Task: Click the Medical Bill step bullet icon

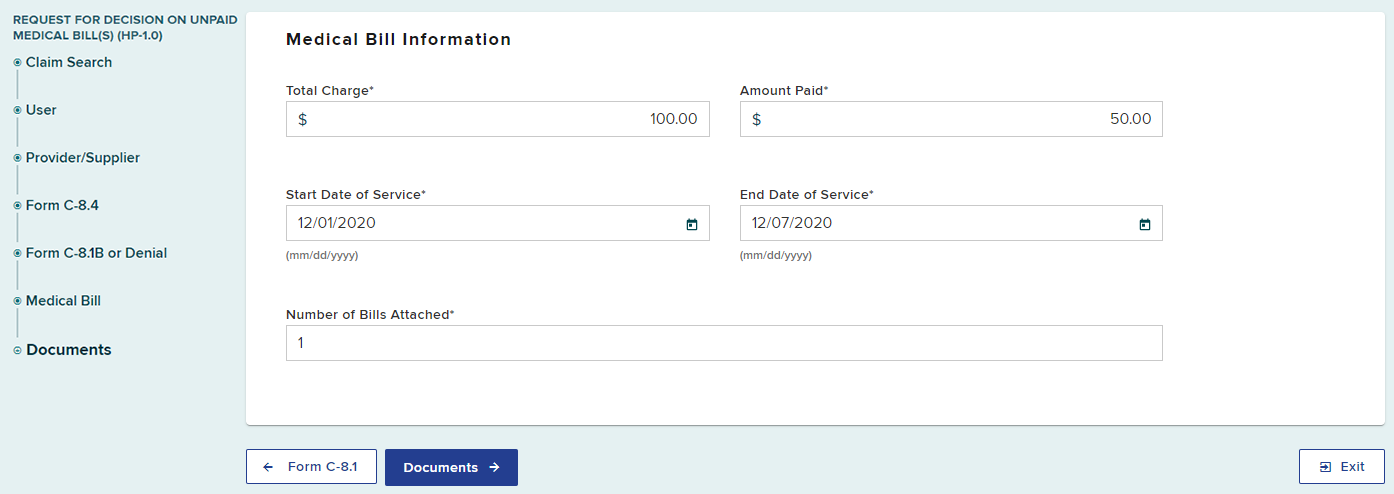Action: pos(17,301)
